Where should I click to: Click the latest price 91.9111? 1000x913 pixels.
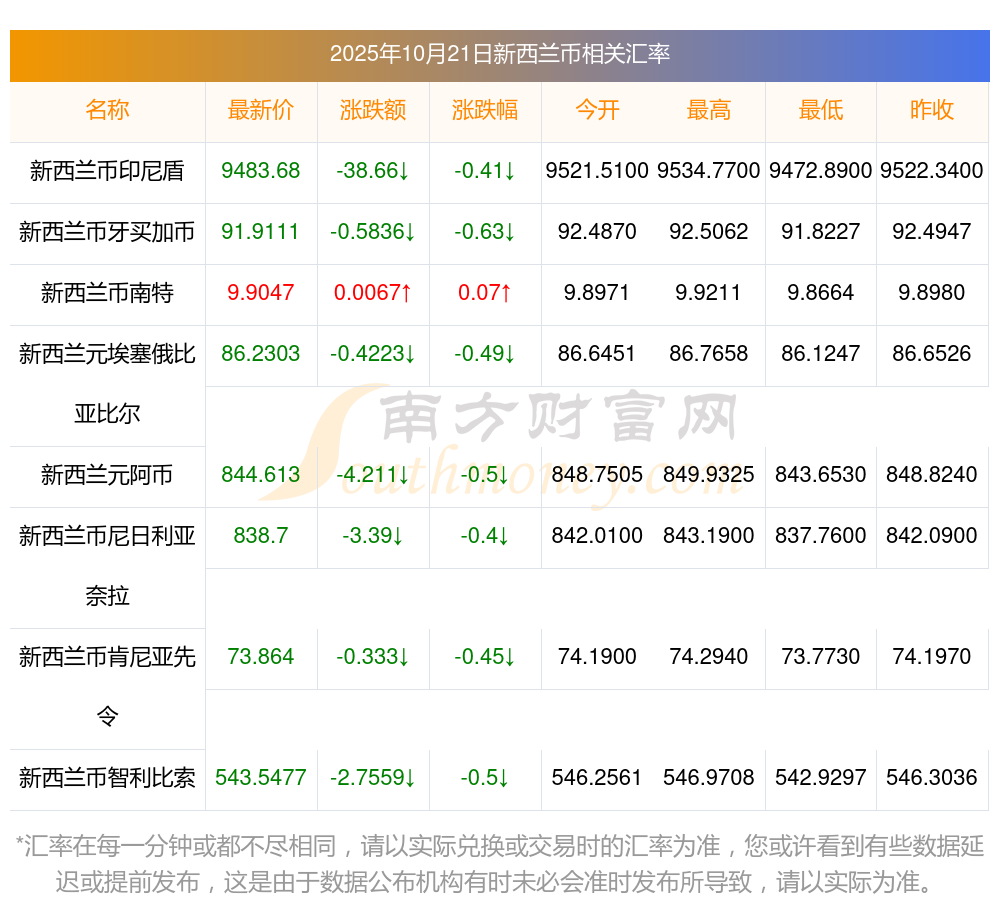click(x=261, y=231)
